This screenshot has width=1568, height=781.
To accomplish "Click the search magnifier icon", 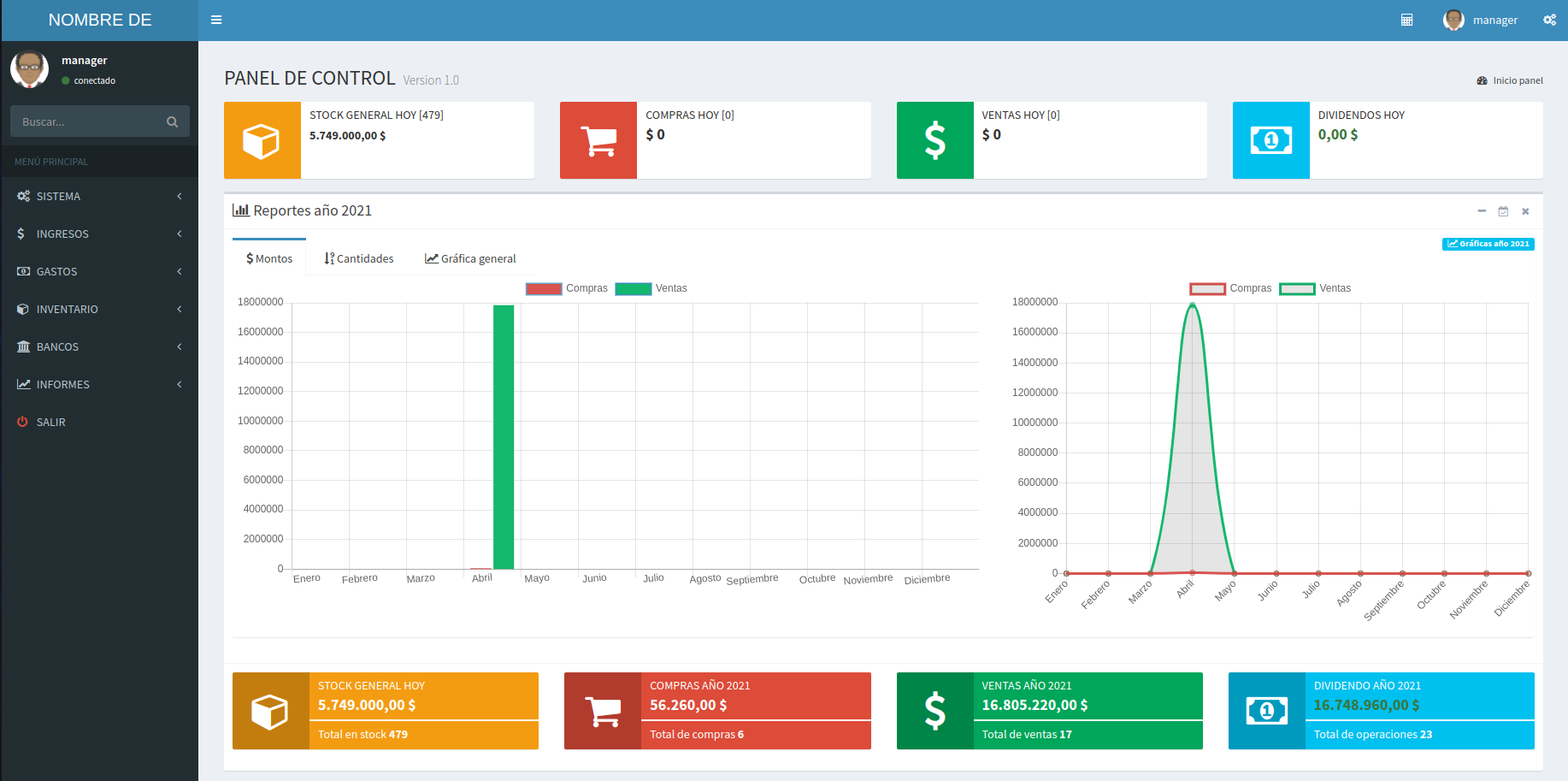I will (x=172, y=121).
